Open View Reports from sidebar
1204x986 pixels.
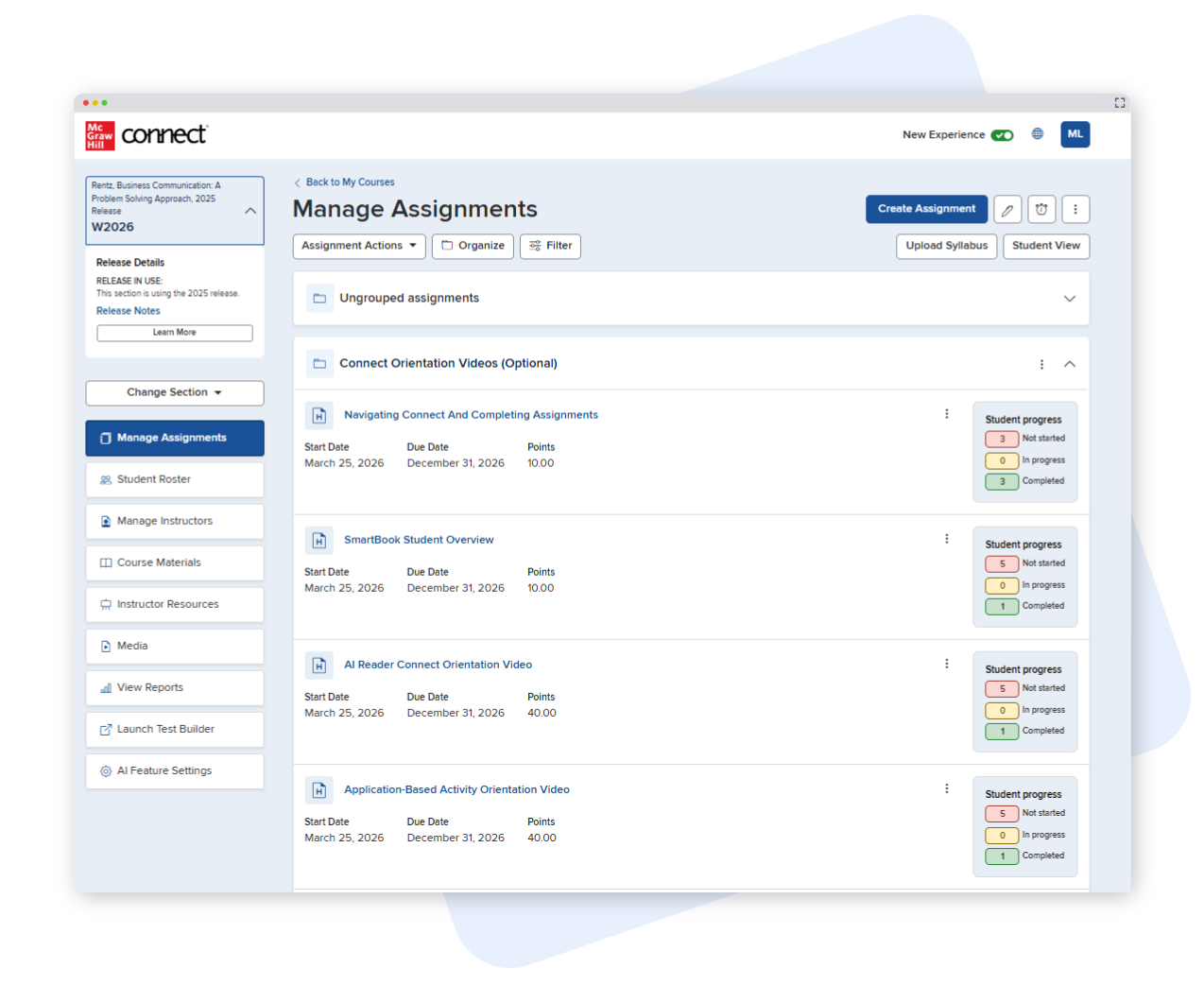tap(175, 687)
